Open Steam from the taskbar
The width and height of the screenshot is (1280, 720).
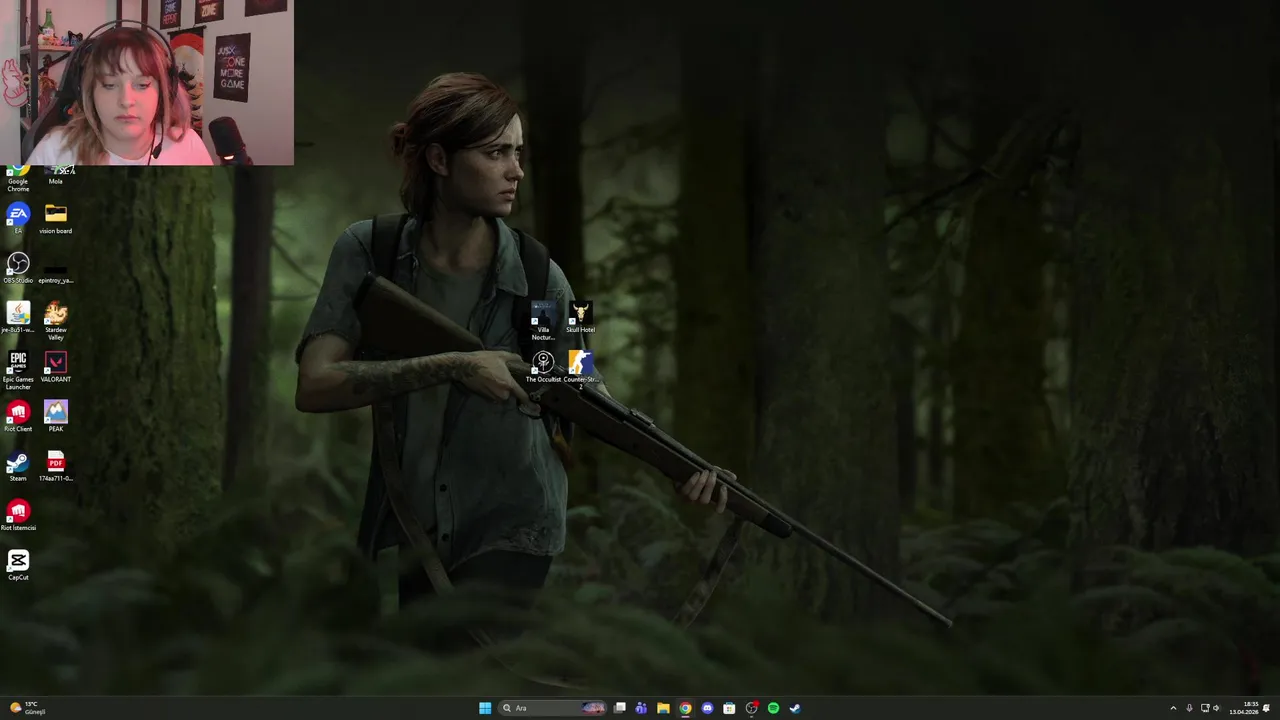[795, 708]
